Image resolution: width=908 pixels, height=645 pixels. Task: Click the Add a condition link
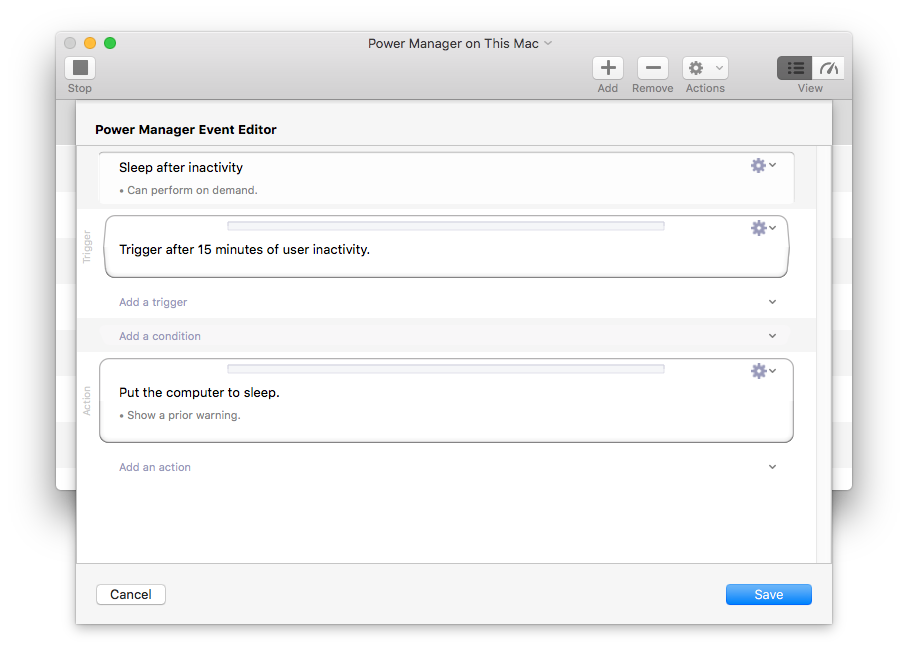[x=160, y=336]
